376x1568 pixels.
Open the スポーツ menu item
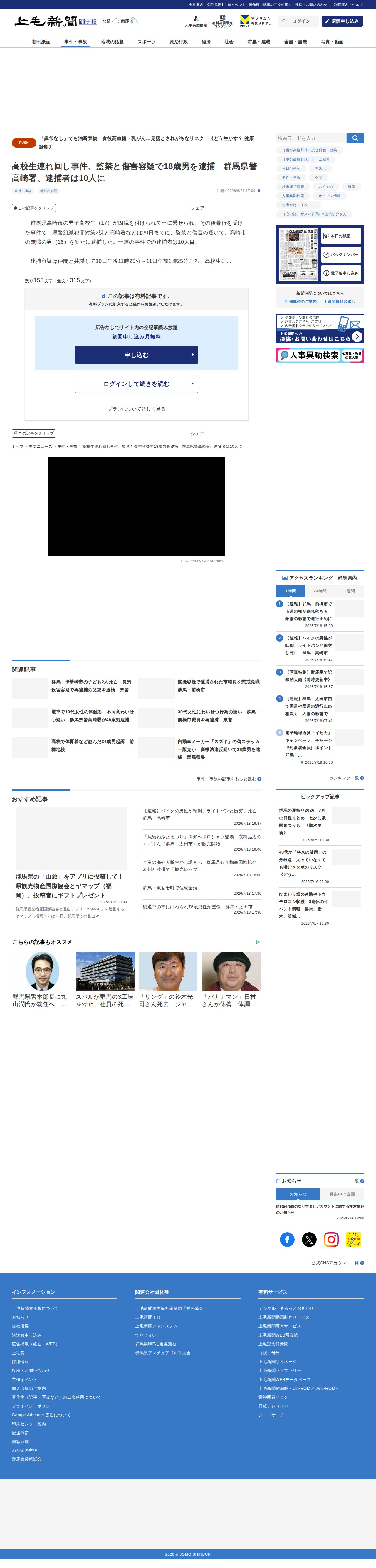(147, 42)
